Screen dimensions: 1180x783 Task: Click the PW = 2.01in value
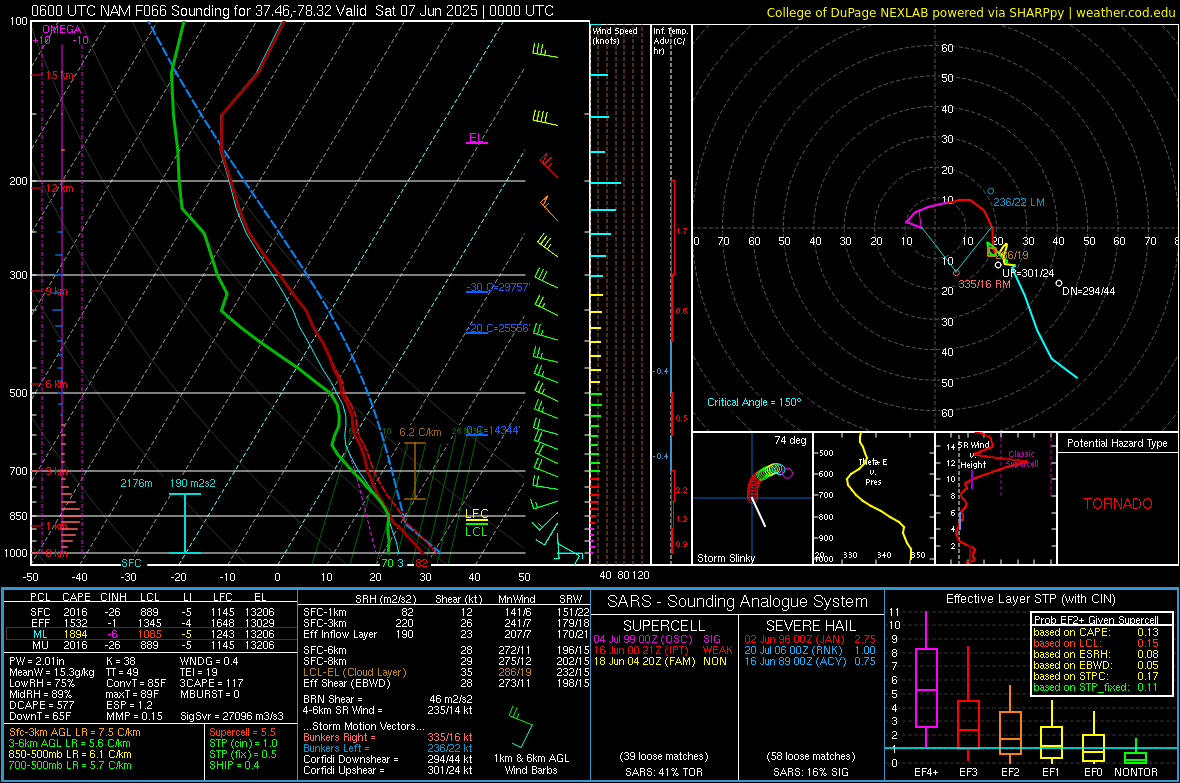[x=38, y=661]
